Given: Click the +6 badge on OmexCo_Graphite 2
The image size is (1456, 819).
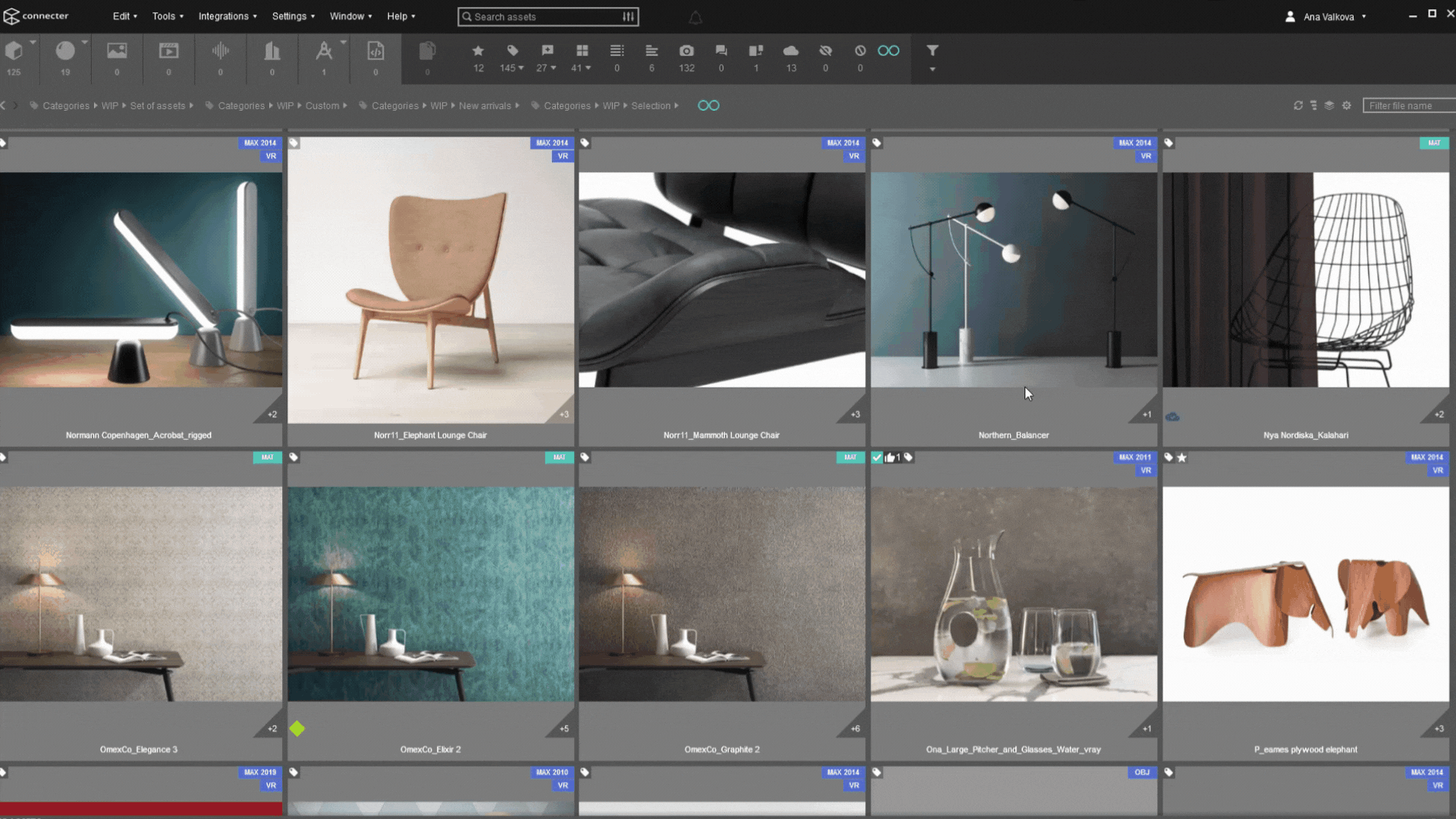Looking at the screenshot, I should point(855,729).
